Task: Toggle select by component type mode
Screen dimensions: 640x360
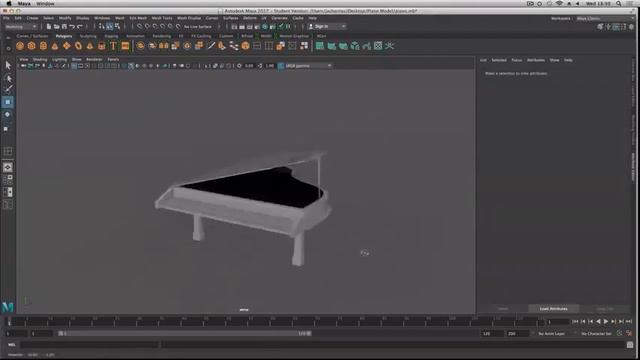Action: pyautogui.click(x=118, y=27)
